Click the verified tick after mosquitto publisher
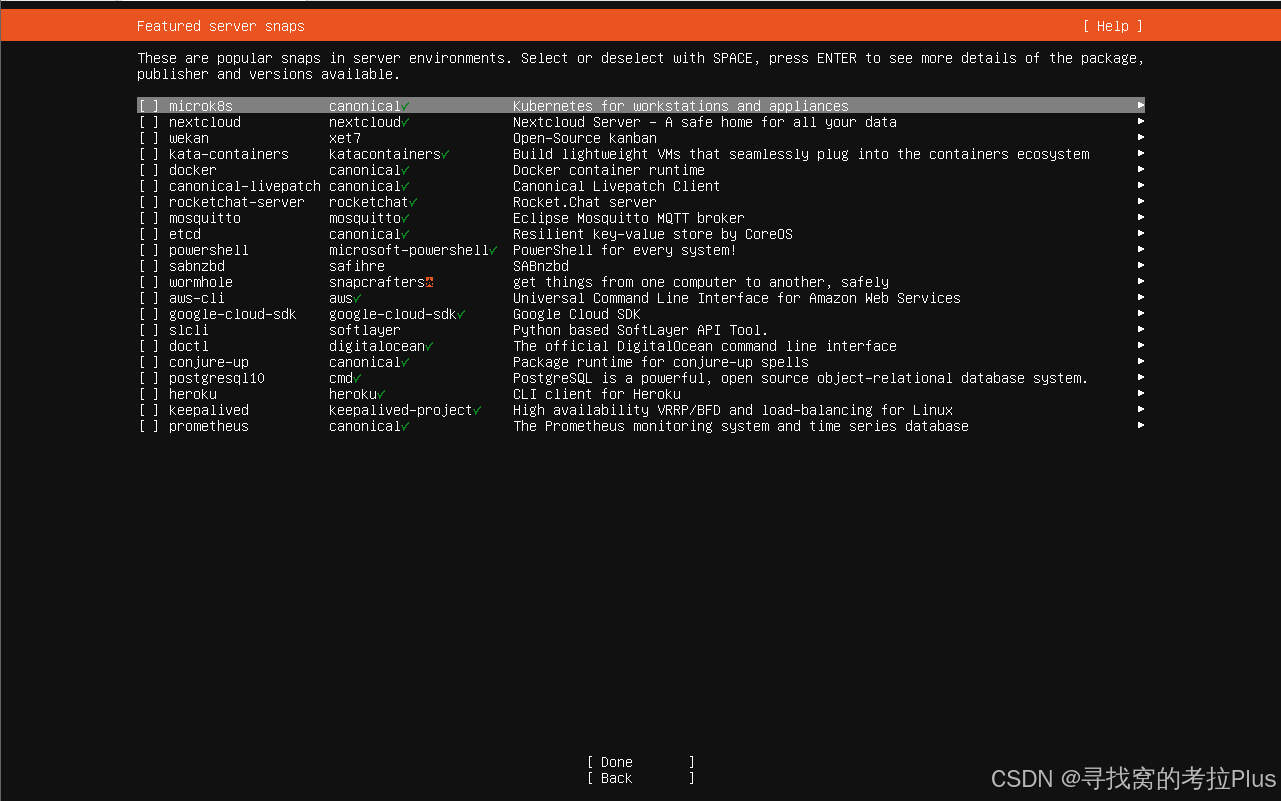The width and height of the screenshot is (1281, 801). (406, 218)
